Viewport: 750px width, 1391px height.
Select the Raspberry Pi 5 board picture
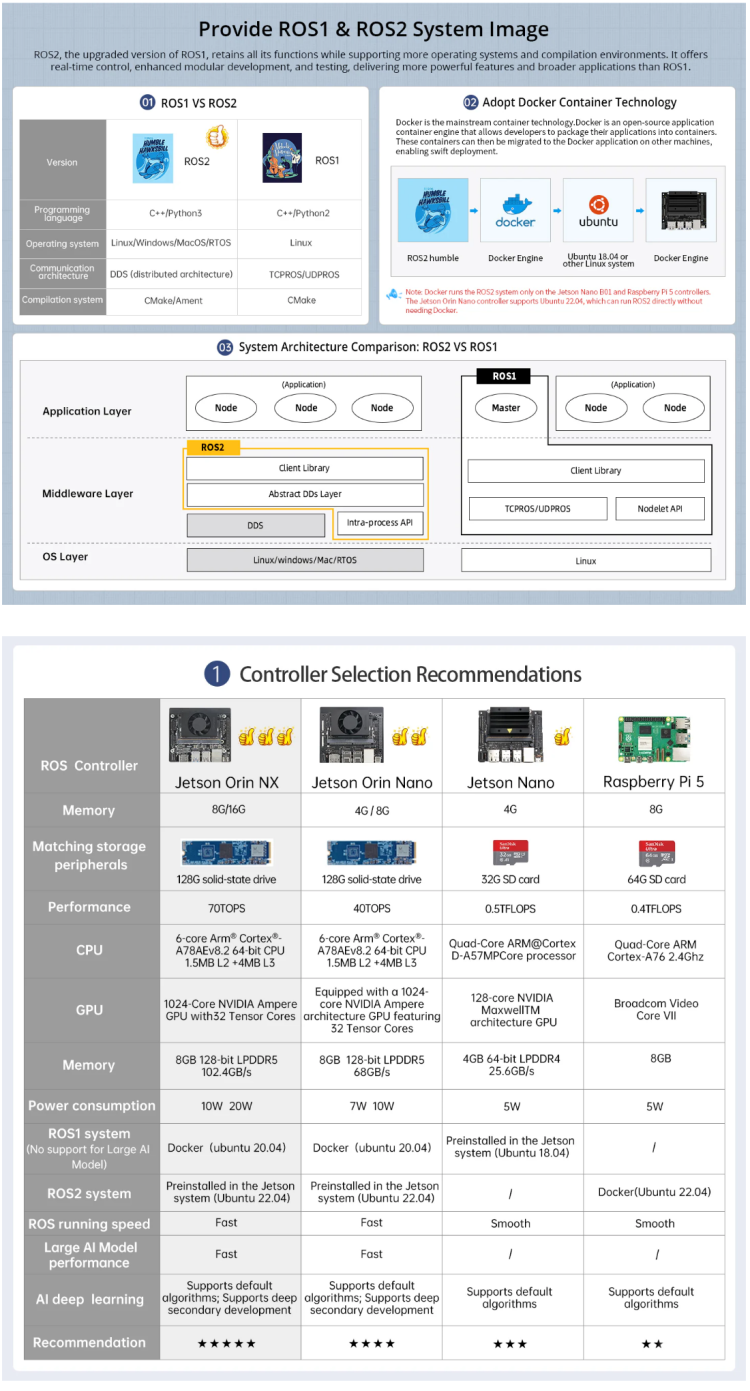point(653,738)
